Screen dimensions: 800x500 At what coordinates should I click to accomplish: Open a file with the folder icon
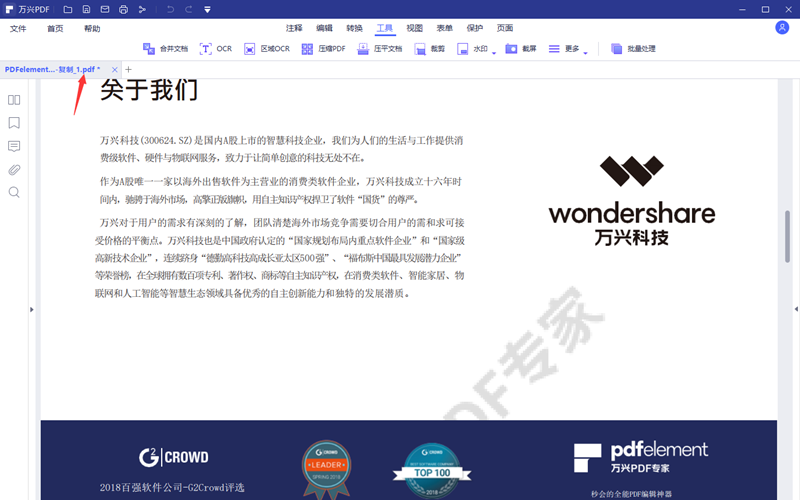[x=67, y=9]
